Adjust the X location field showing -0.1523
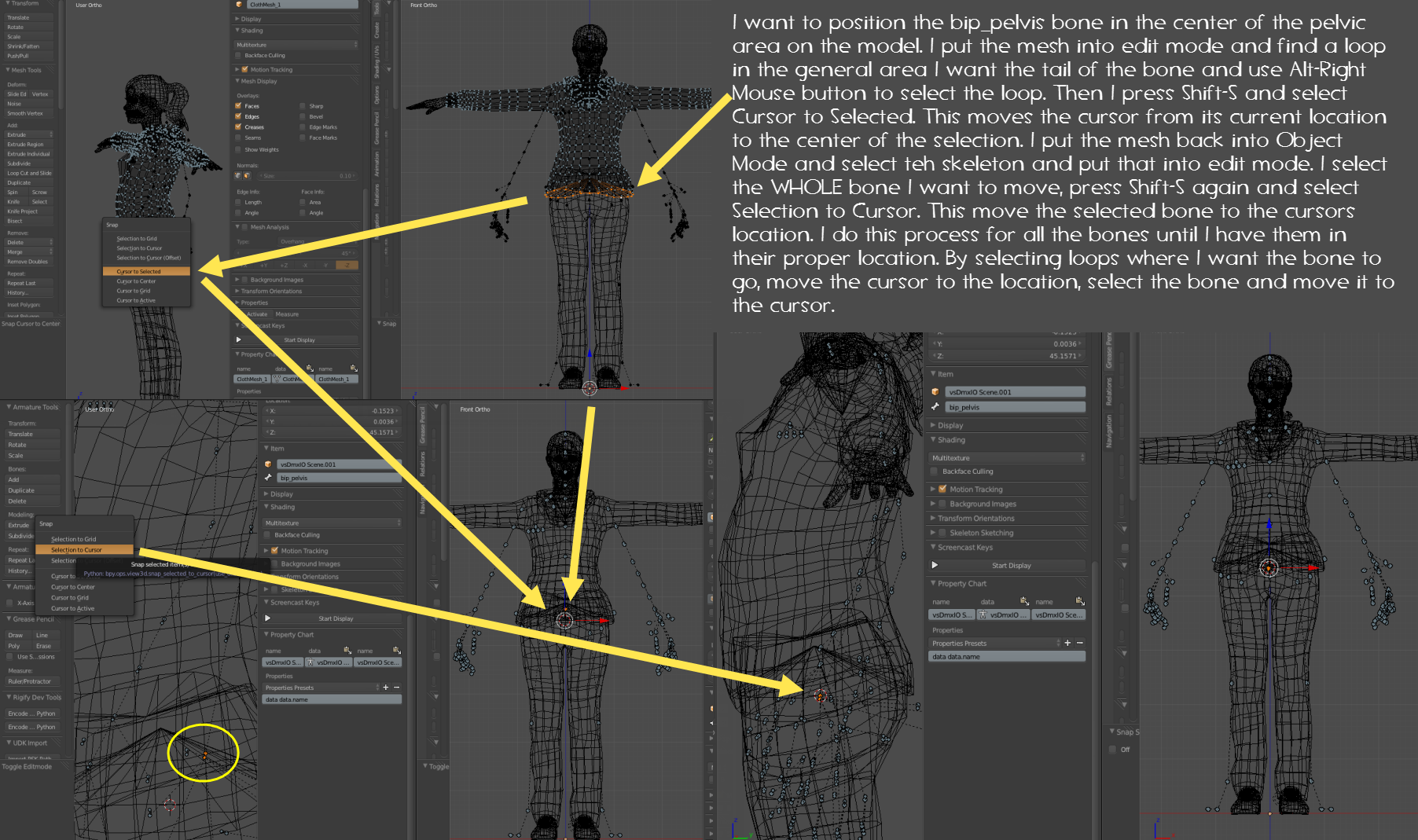This screenshot has width=1418, height=840. (332, 411)
